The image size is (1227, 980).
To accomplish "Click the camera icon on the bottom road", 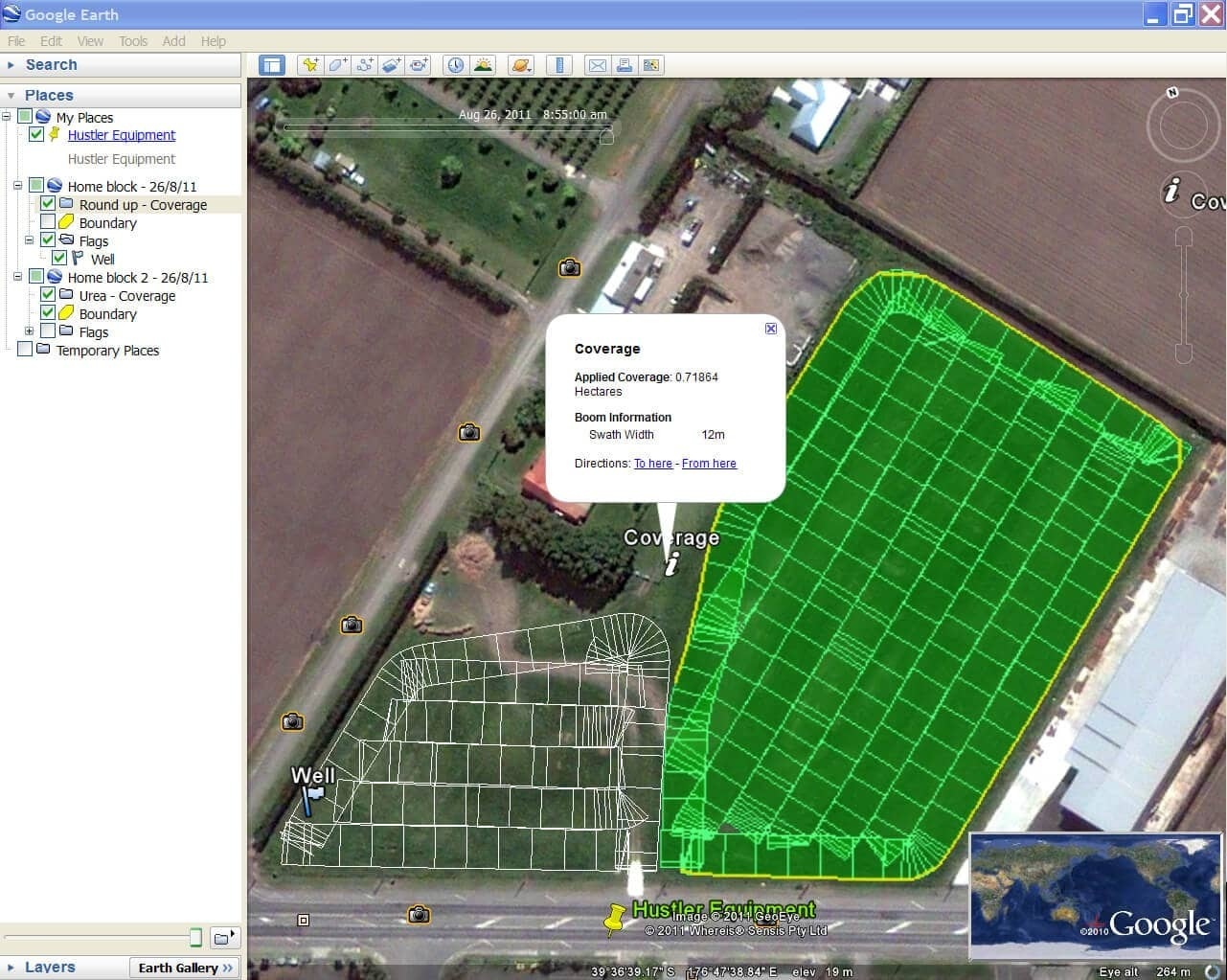I will click(419, 915).
